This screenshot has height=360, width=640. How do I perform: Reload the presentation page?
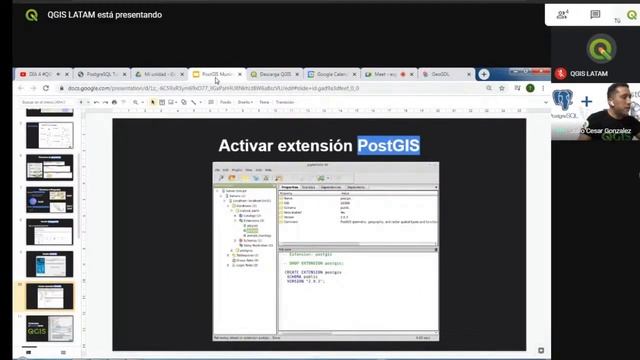point(46,88)
